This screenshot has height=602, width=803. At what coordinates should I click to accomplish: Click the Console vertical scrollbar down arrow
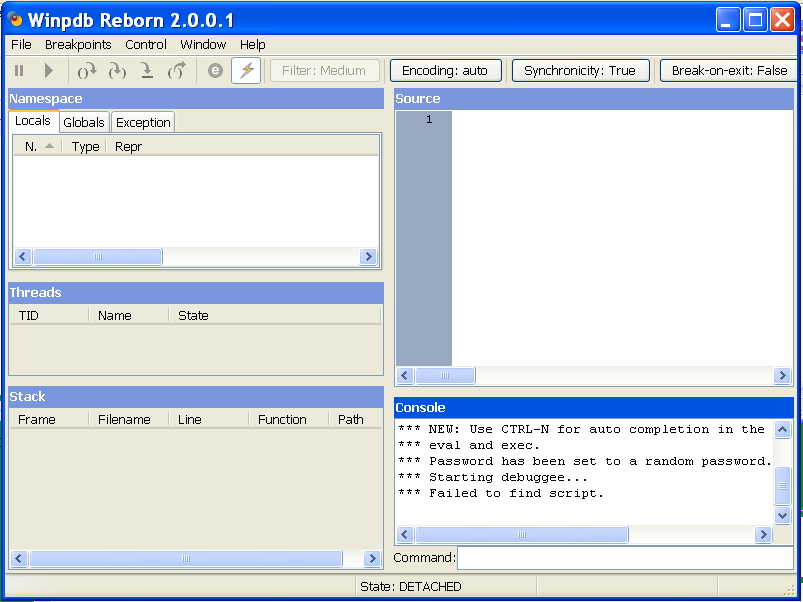[783, 515]
